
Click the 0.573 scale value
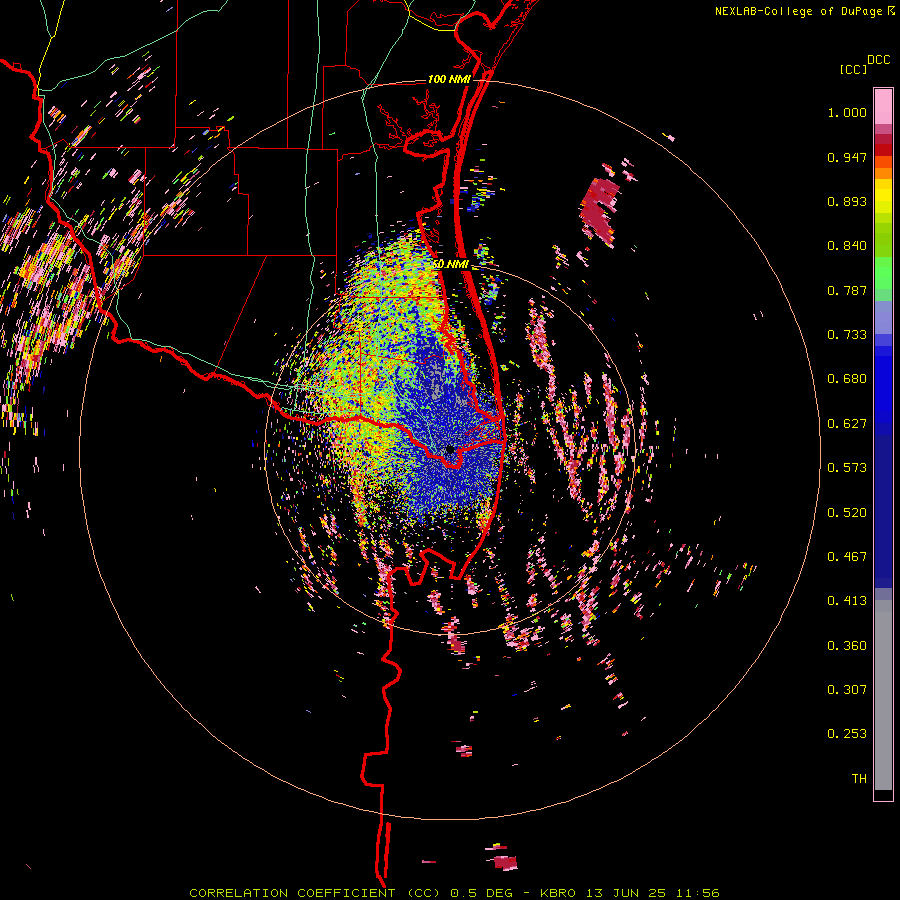click(x=847, y=468)
